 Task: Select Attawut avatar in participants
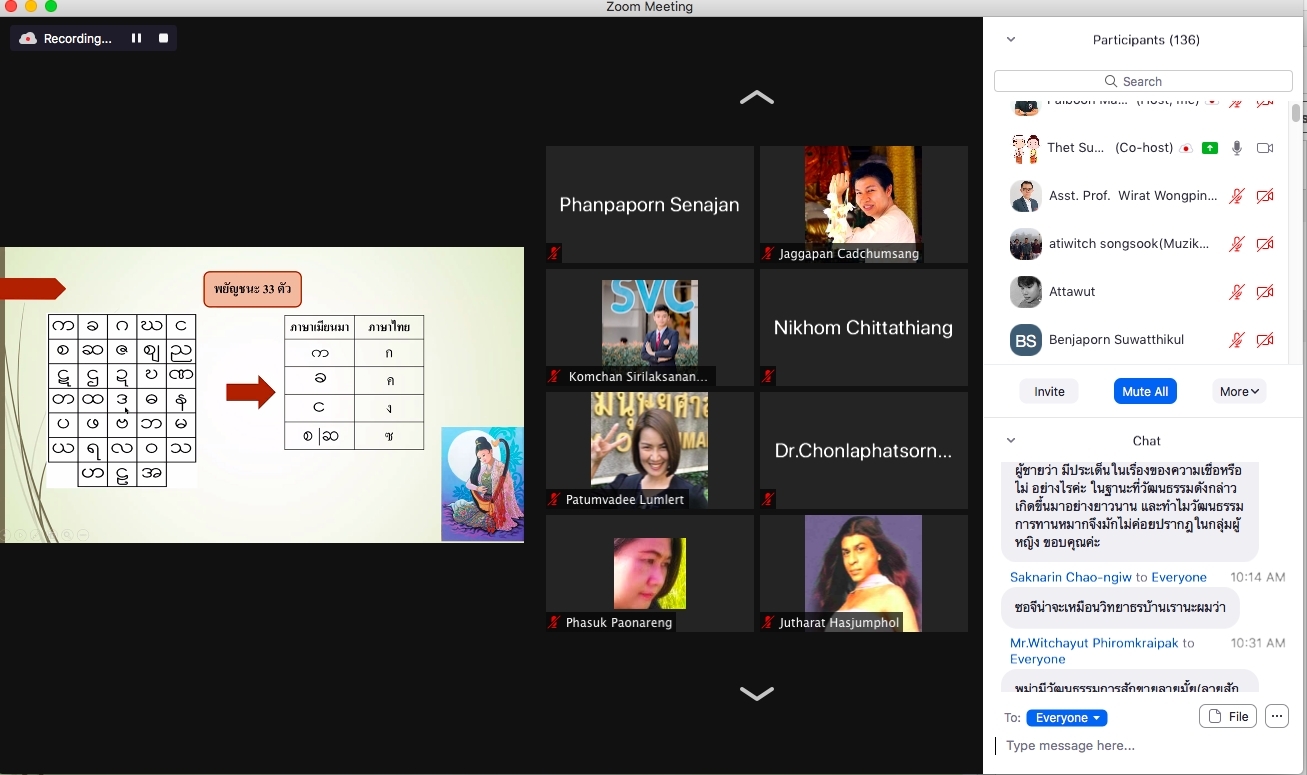click(1026, 292)
